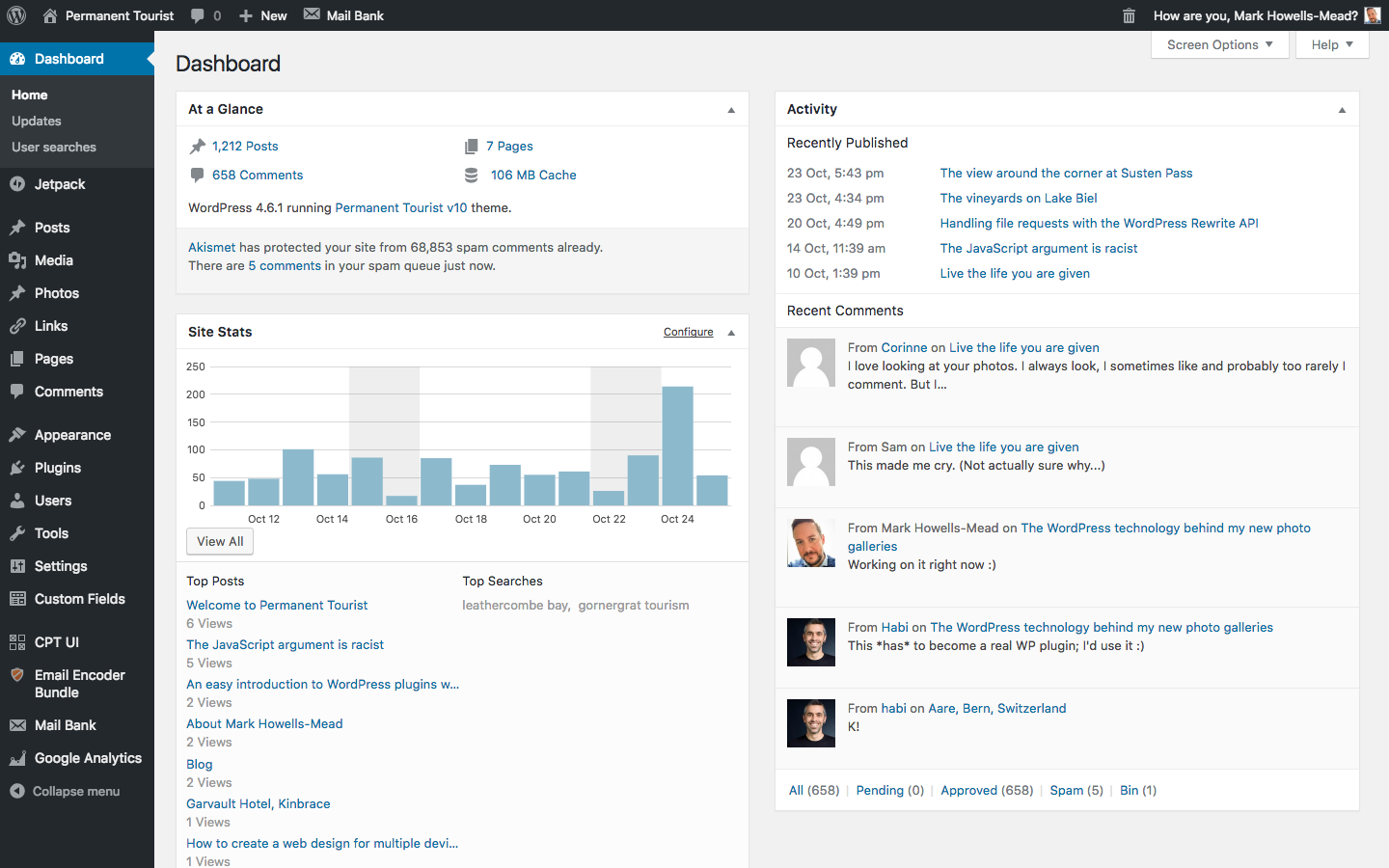Click Corinne commenter name link
The image size is (1389, 868).
coord(904,347)
